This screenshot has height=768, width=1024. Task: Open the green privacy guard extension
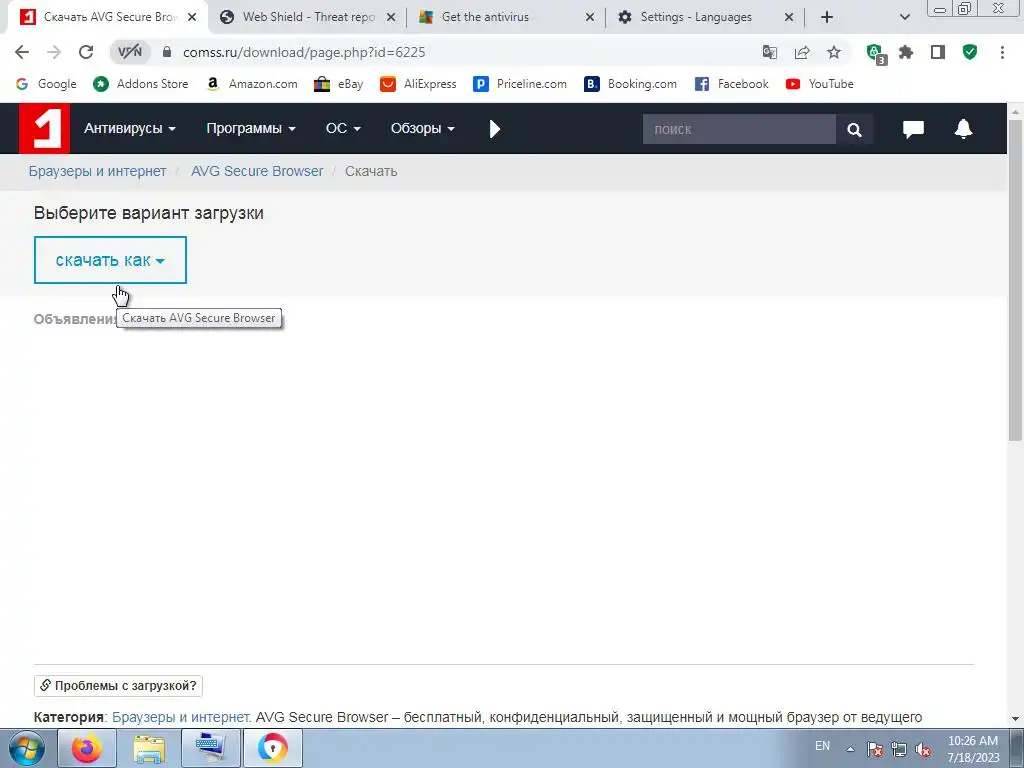point(875,53)
